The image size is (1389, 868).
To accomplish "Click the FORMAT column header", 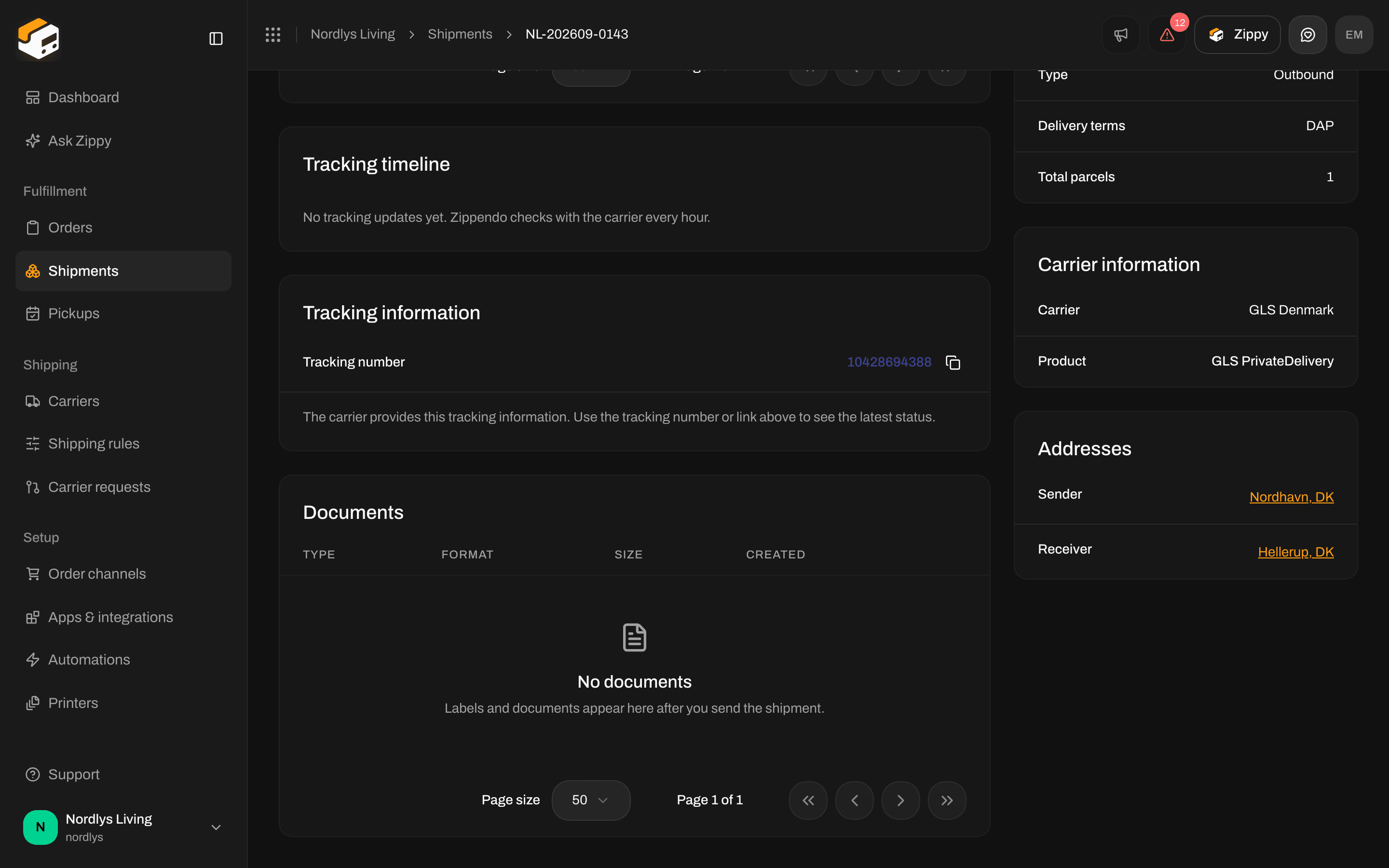I will coord(467,555).
